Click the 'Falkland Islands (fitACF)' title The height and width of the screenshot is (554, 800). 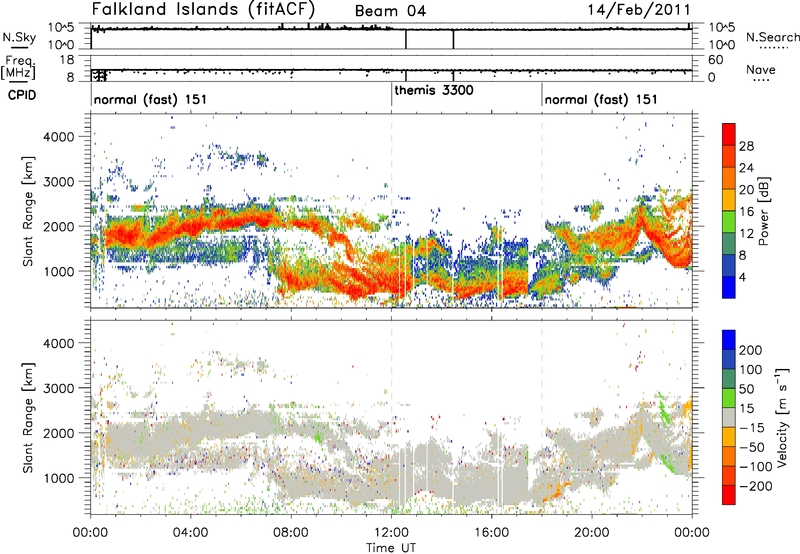(203, 10)
